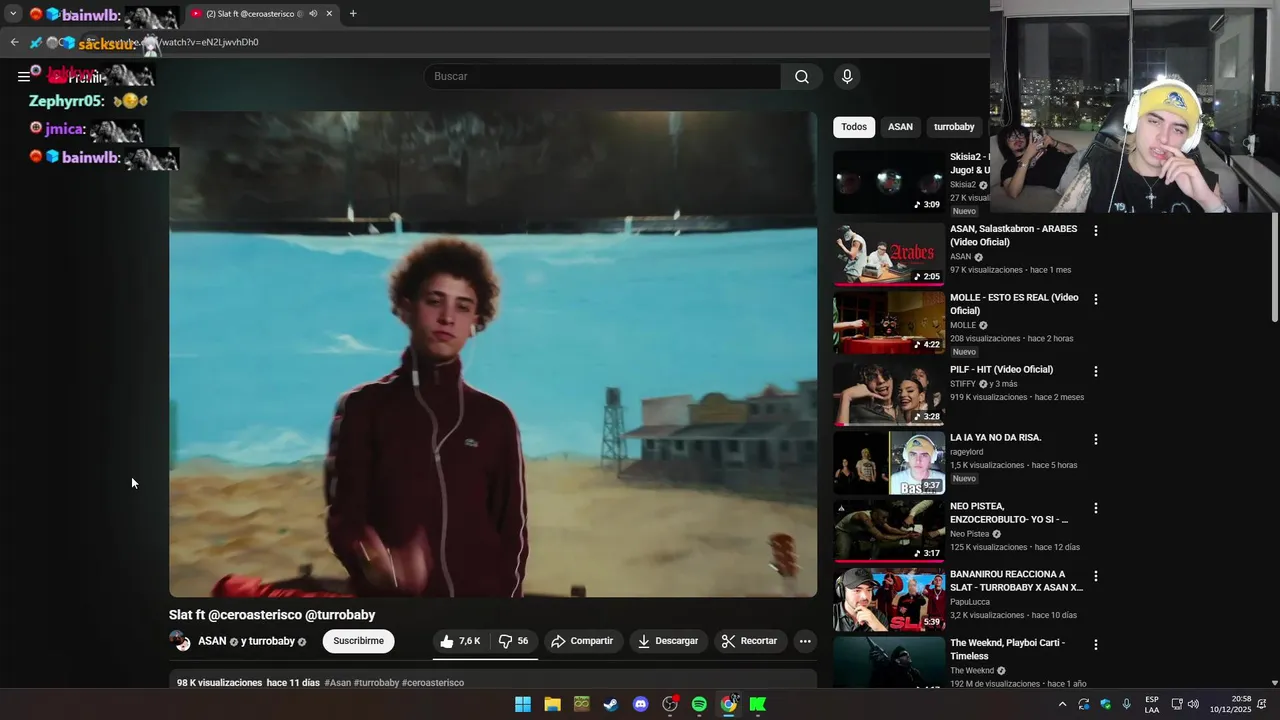The width and height of the screenshot is (1280, 720).
Task: Open Spotify from the taskbar
Action: coord(699,704)
